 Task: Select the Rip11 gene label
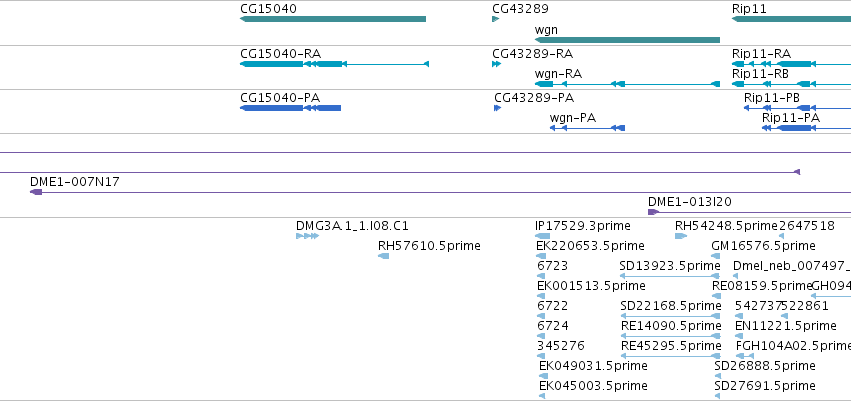749,9
